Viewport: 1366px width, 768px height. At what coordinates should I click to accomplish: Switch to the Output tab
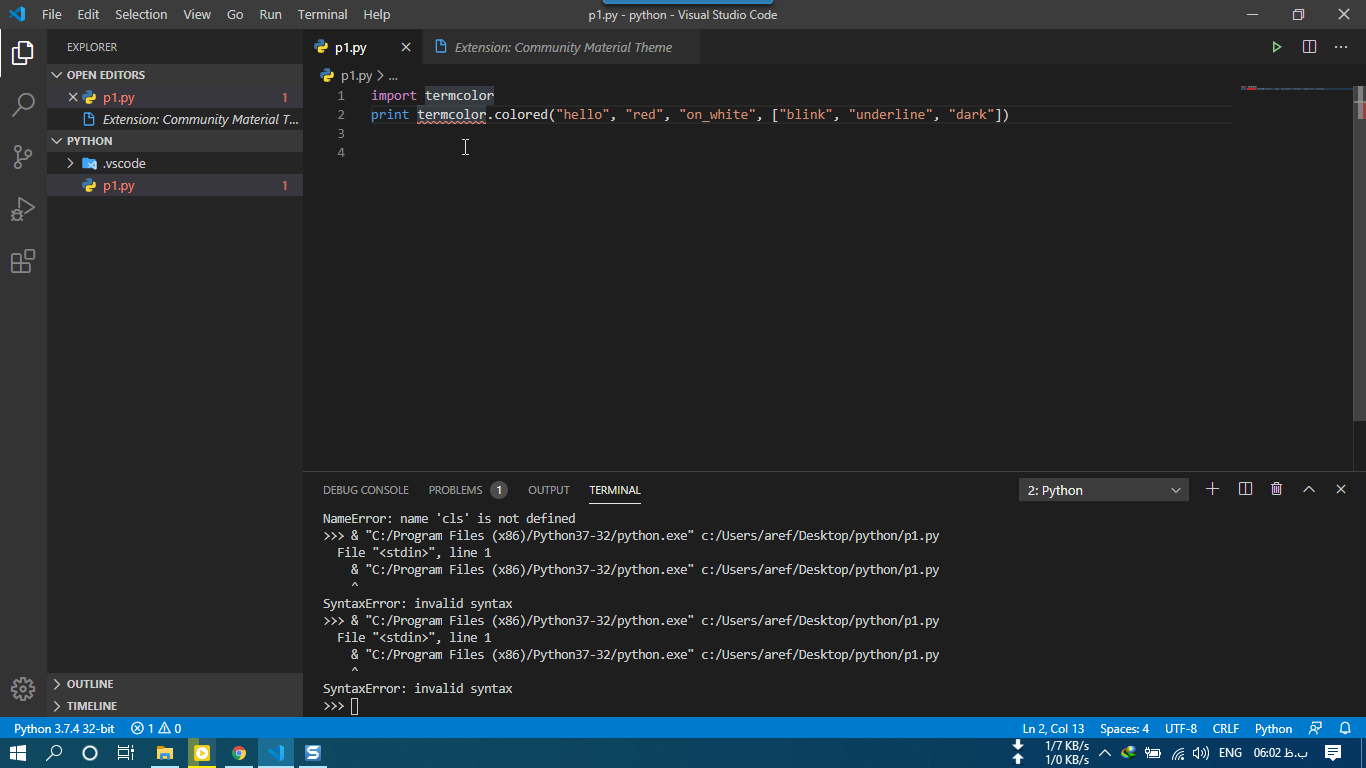point(549,490)
